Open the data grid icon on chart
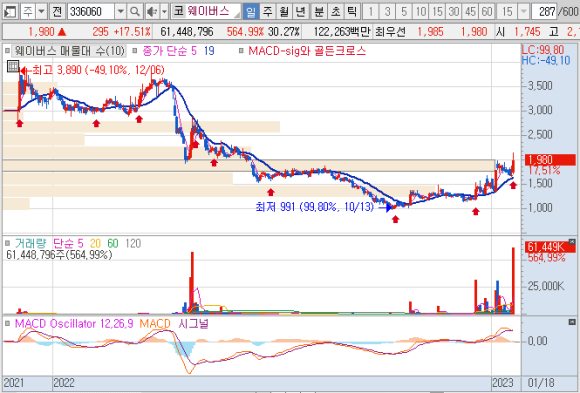 (13, 67)
